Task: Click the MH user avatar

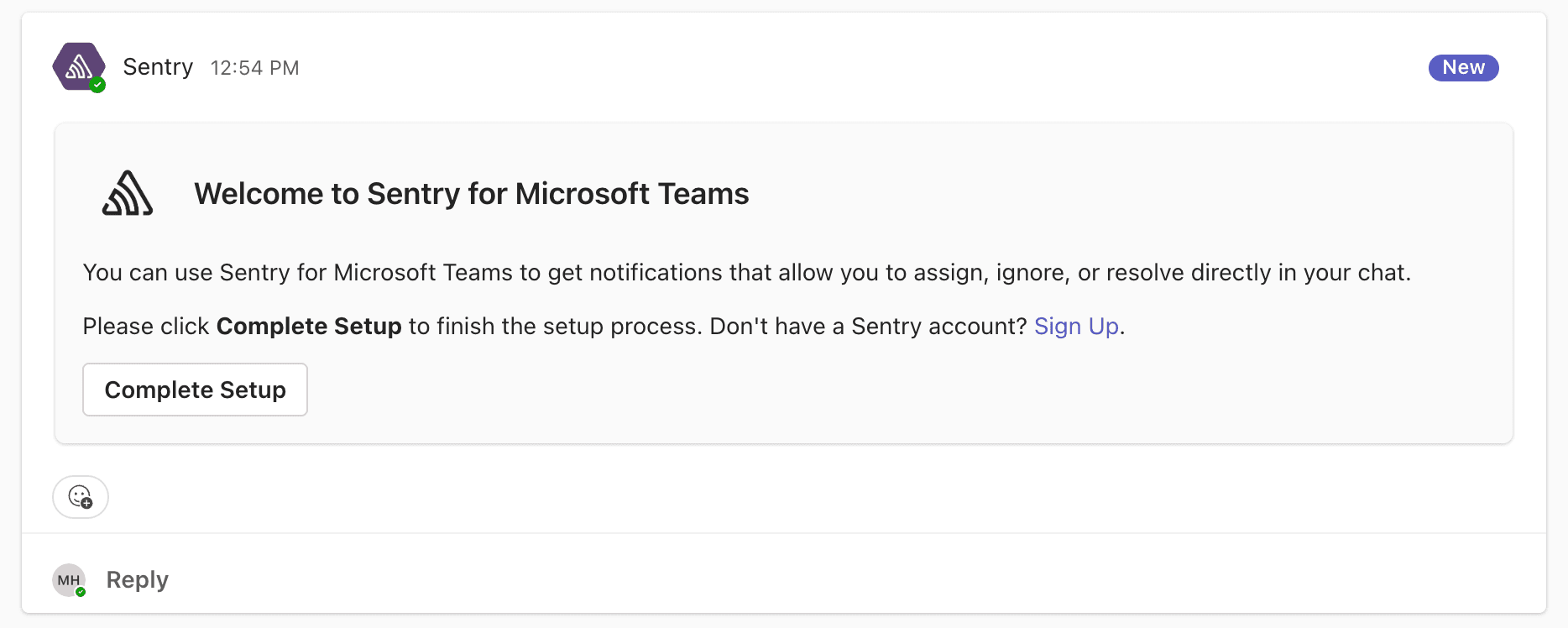Action: pos(67,579)
